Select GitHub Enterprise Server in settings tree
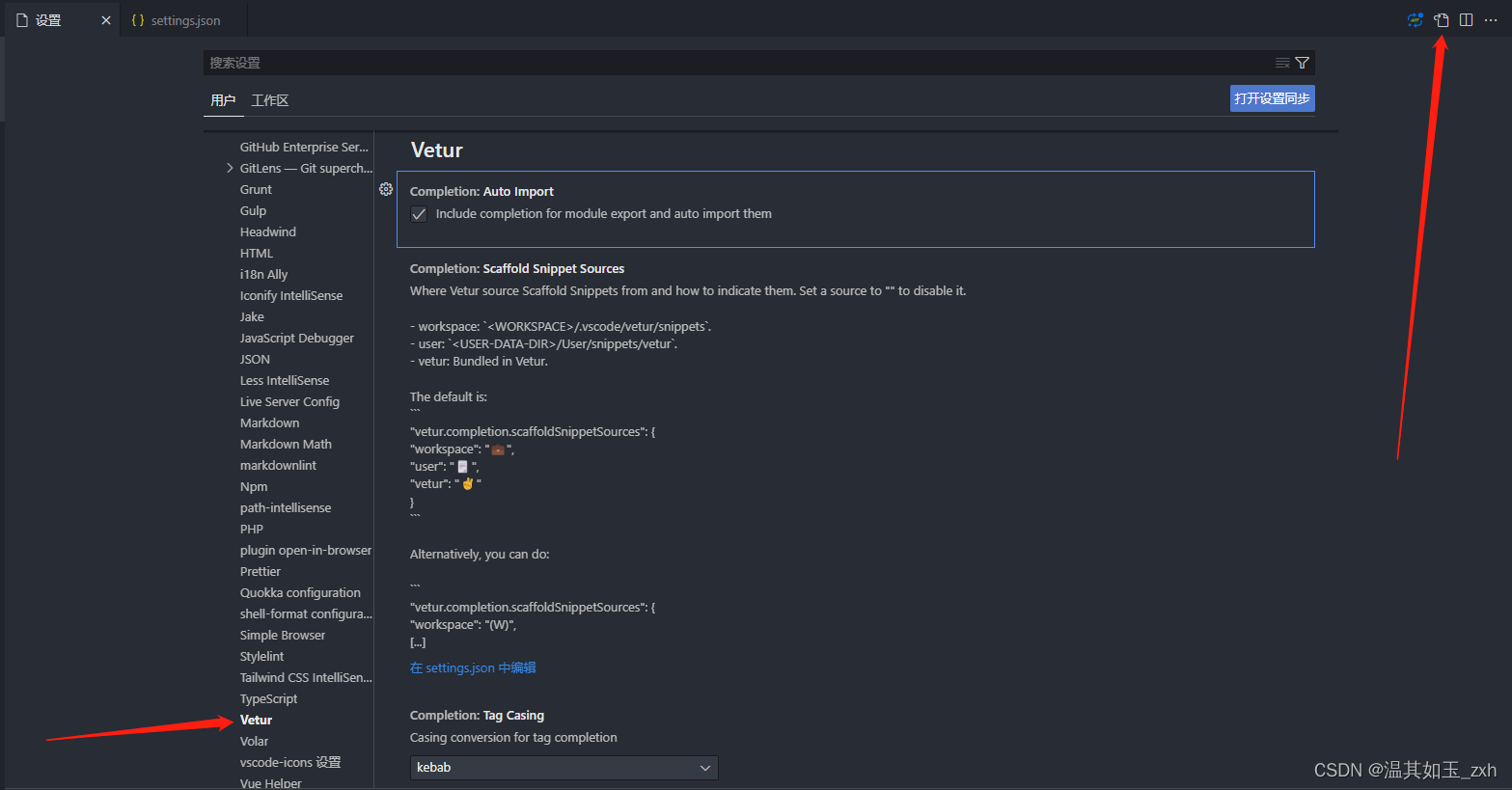The width and height of the screenshot is (1512, 790). click(x=304, y=147)
